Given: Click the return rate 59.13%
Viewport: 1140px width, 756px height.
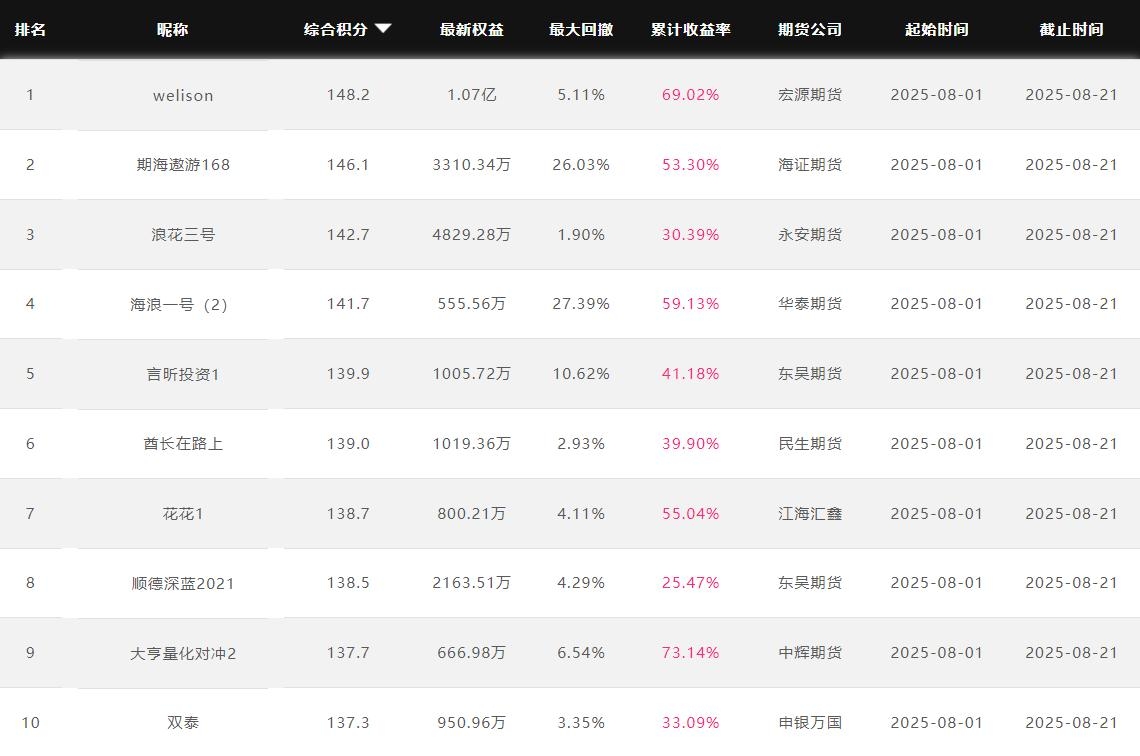Looking at the screenshot, I should [691, 303].
